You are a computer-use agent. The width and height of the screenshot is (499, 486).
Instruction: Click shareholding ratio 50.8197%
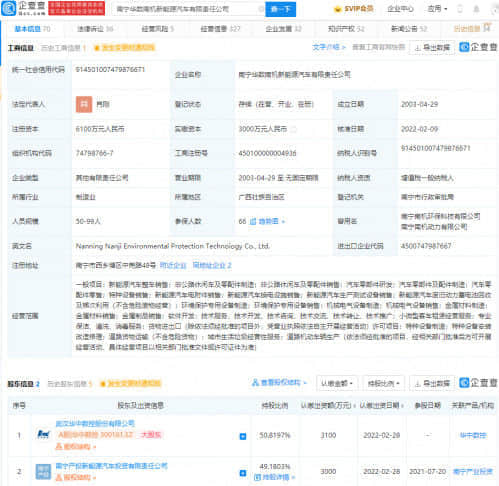point(275,435)
